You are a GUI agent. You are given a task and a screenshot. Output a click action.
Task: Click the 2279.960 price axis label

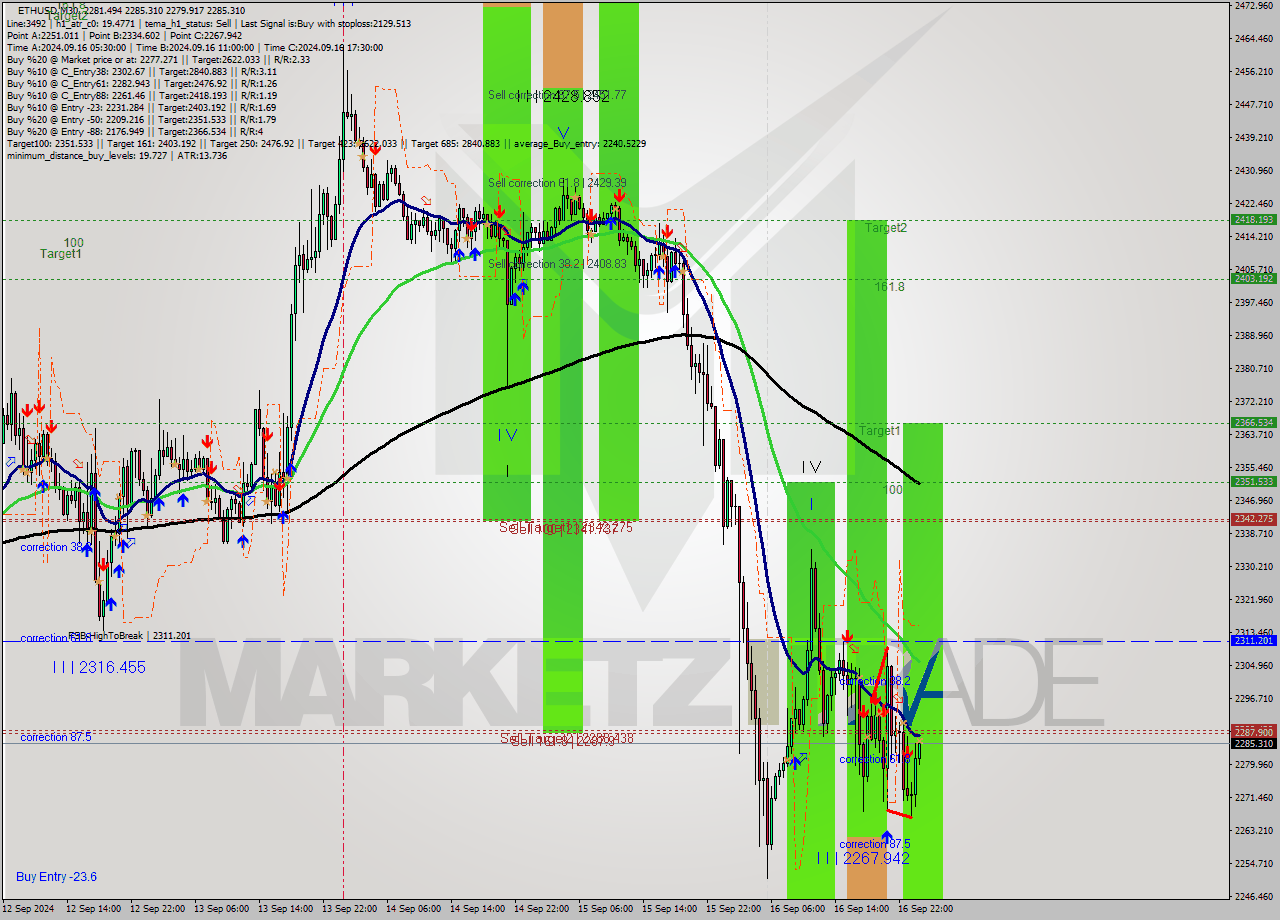pyautogui.click(x=1252, y=765)
